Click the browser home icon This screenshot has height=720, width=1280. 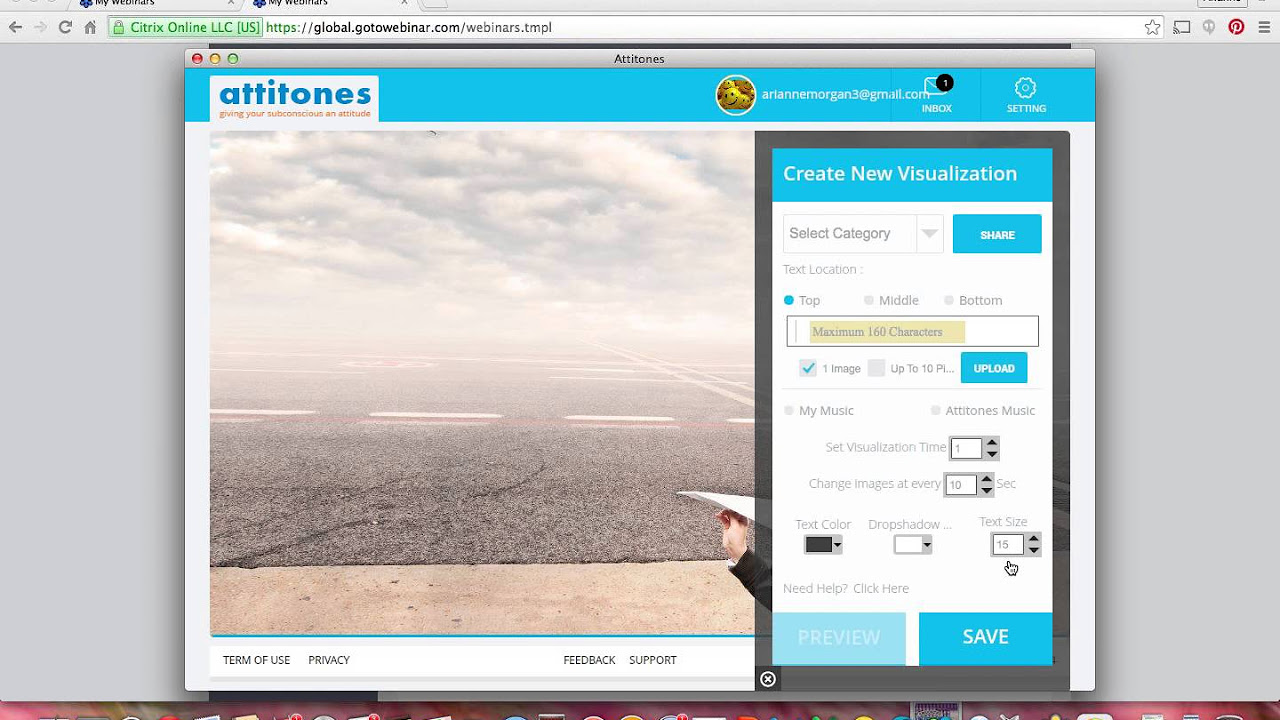click(x=90, y=27)
